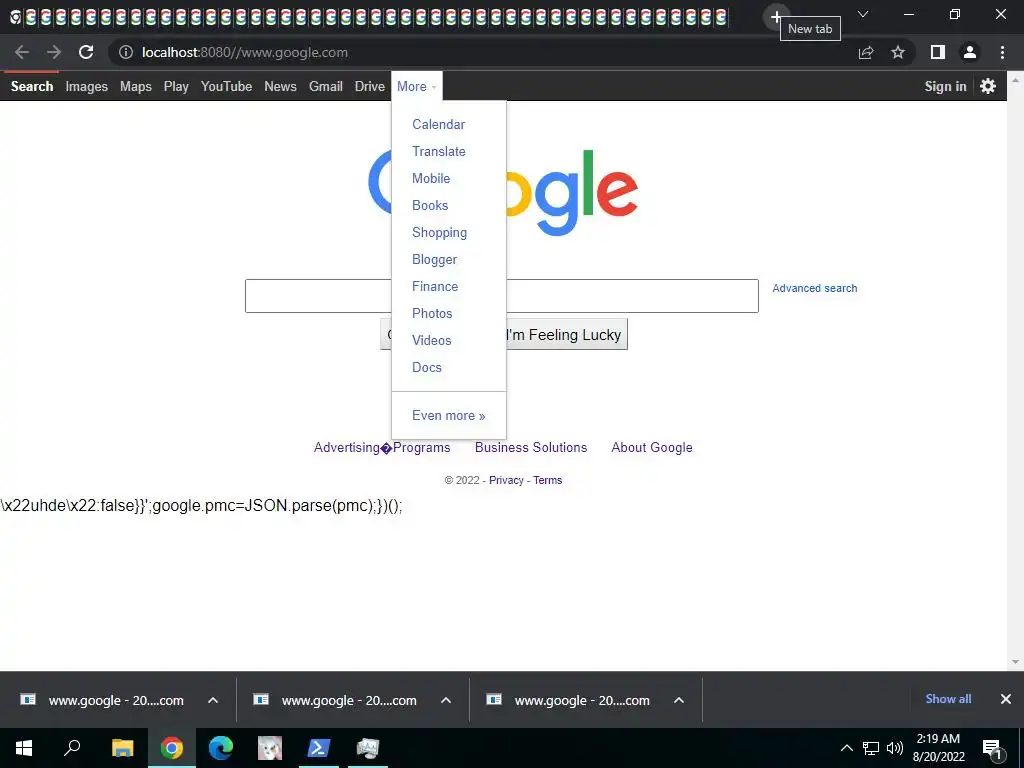Screen dimensions: 1024x768
Task: Open News from the Google top bar
Action: [x=280, y=86]
